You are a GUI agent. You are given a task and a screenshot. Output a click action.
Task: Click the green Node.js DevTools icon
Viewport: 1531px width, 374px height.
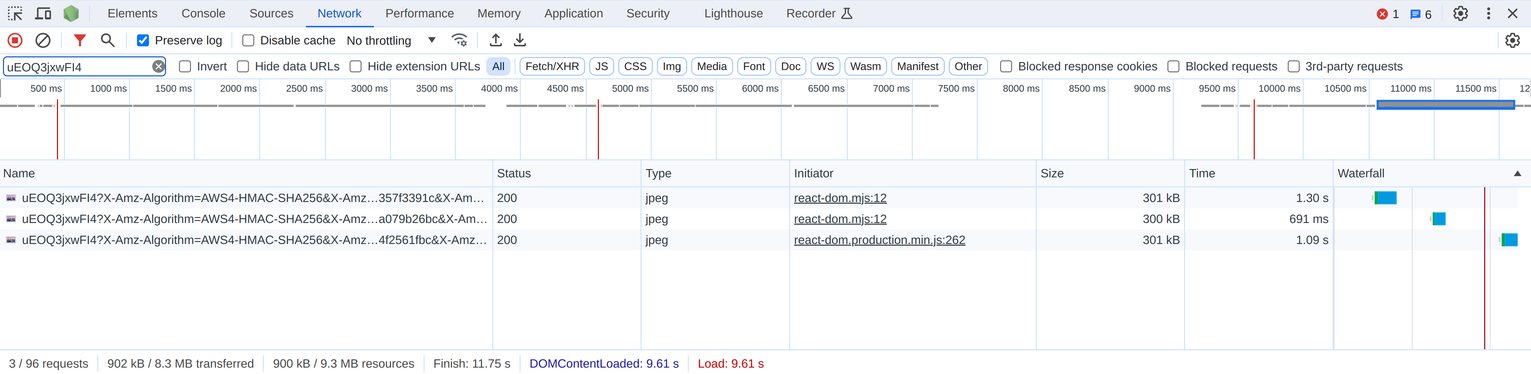[71, 14]
